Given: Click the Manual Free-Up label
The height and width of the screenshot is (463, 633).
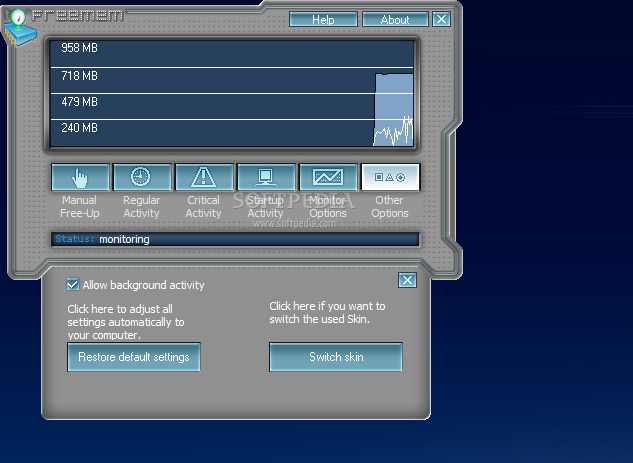Looking at the screenshot, I should [x=80, y=207].
